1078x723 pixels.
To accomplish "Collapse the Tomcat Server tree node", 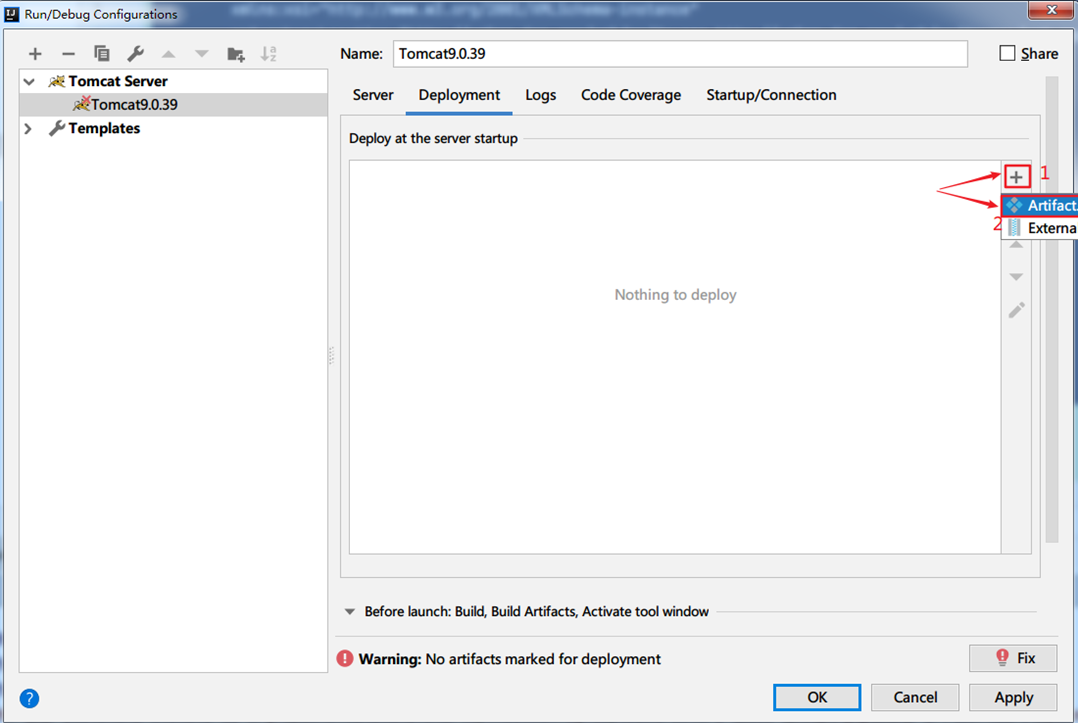I will click(x=29, y=81).
